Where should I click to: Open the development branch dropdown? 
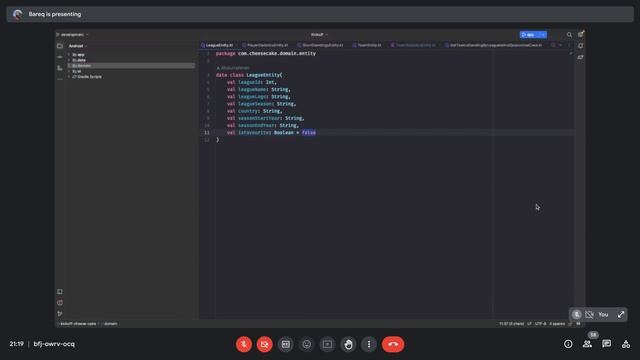point(73,35)
